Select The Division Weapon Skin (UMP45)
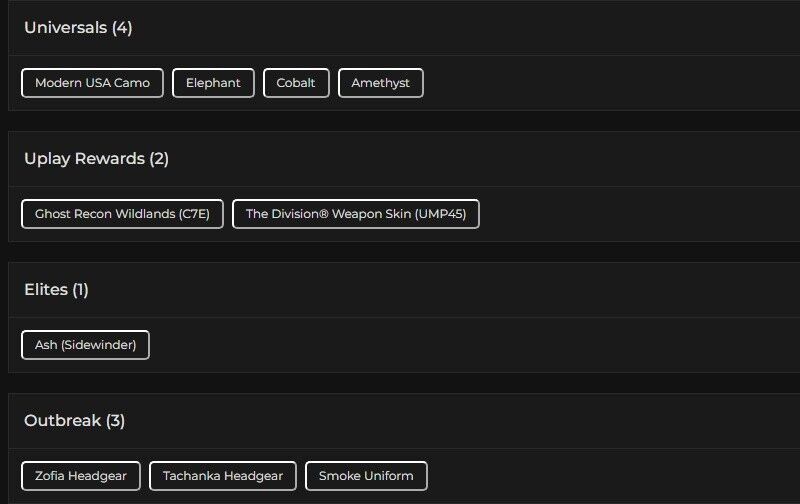 point(355,214)
